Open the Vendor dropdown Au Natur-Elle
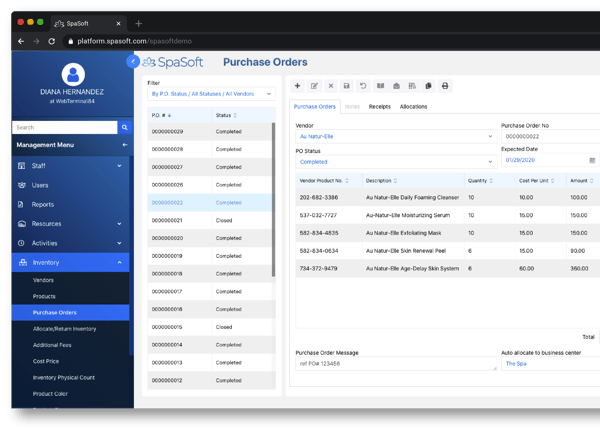Screen dimensions: 600x433 tap(396, 137)
